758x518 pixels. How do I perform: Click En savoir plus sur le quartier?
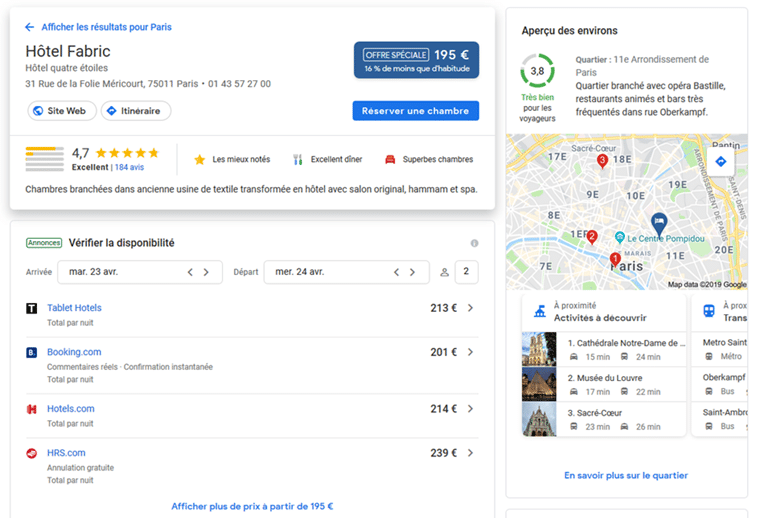626,476
